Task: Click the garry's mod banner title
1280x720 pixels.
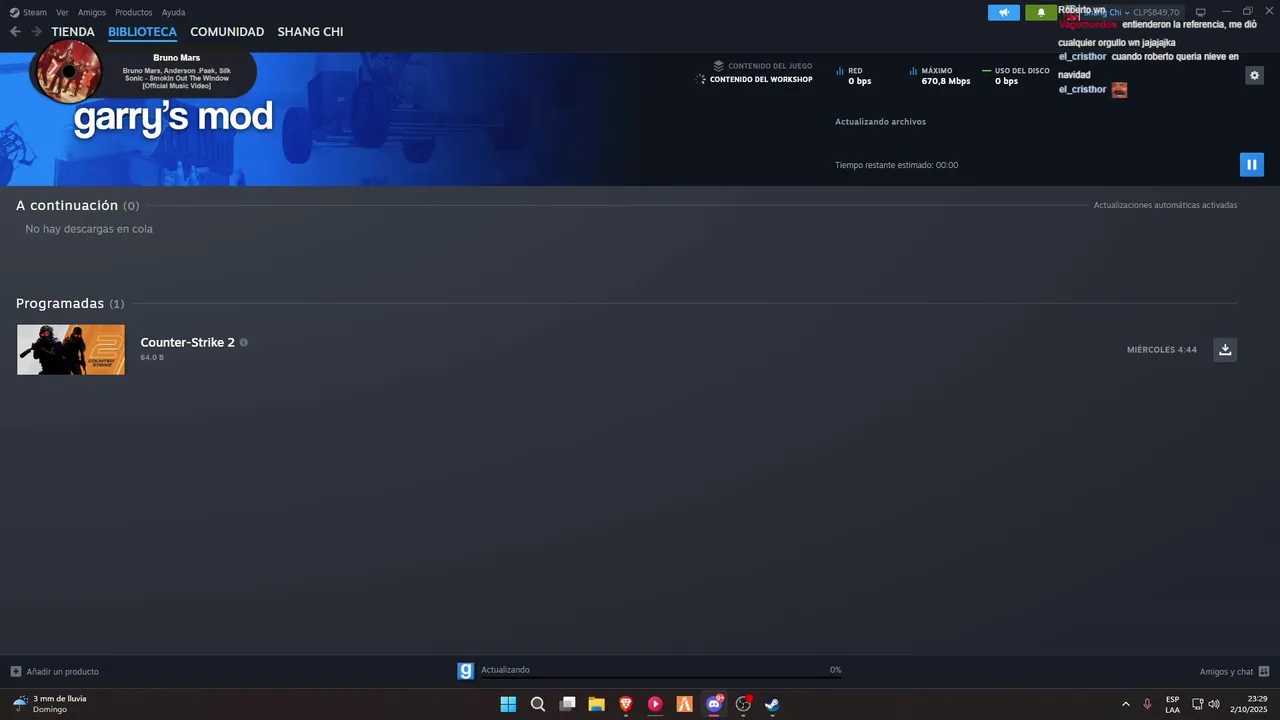Action: tap(173, 117)
